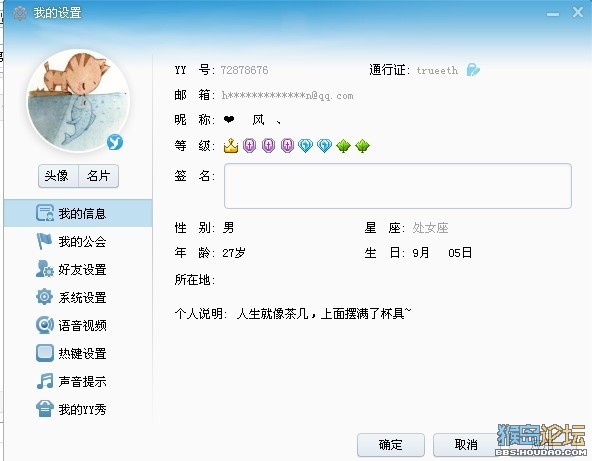Click the 头像 button
Image resolution: width=592 pixels, height=461 pixels.
point(58,176)
